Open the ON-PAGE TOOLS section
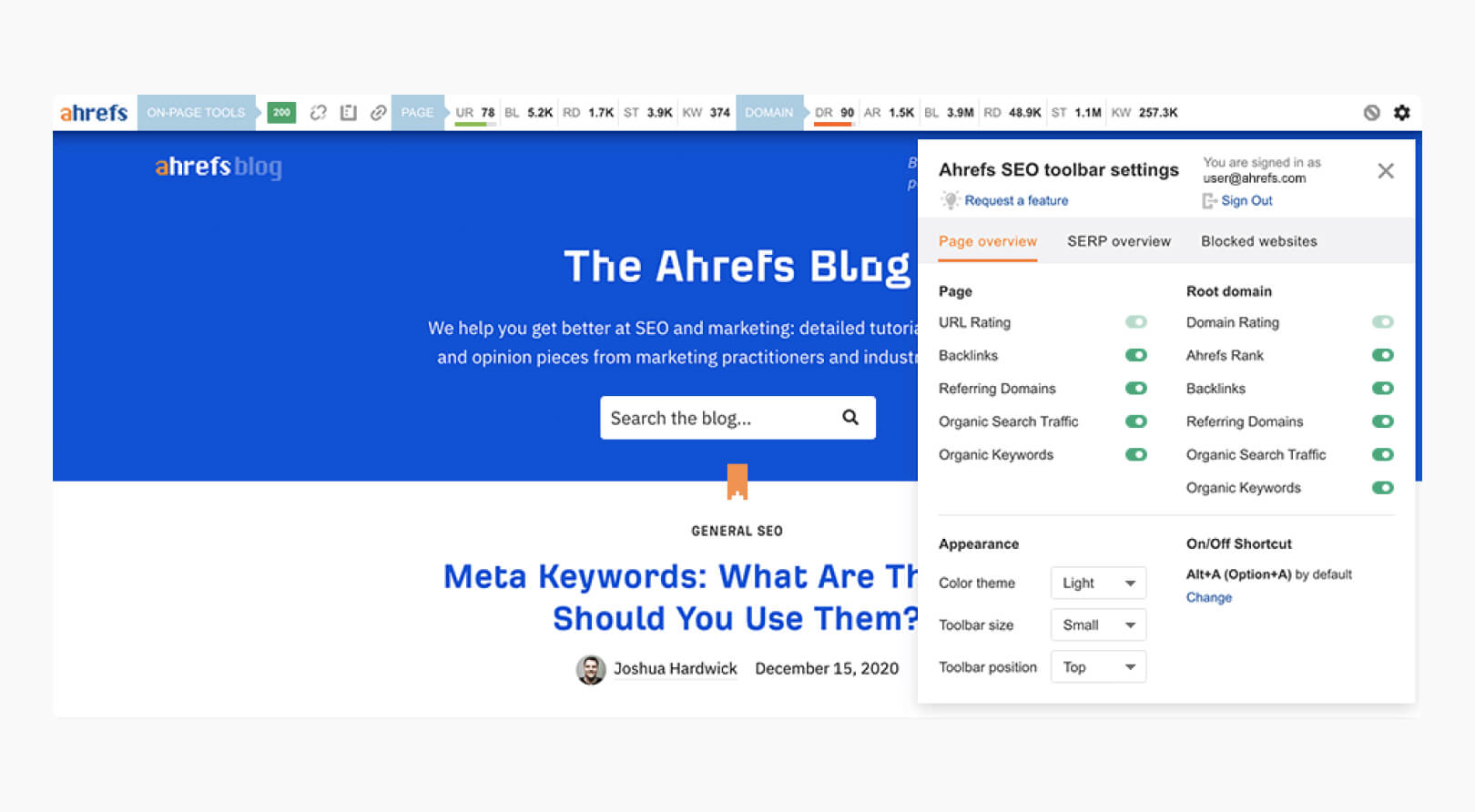The height and width of the screenshot is (812, 1475). 196,113
